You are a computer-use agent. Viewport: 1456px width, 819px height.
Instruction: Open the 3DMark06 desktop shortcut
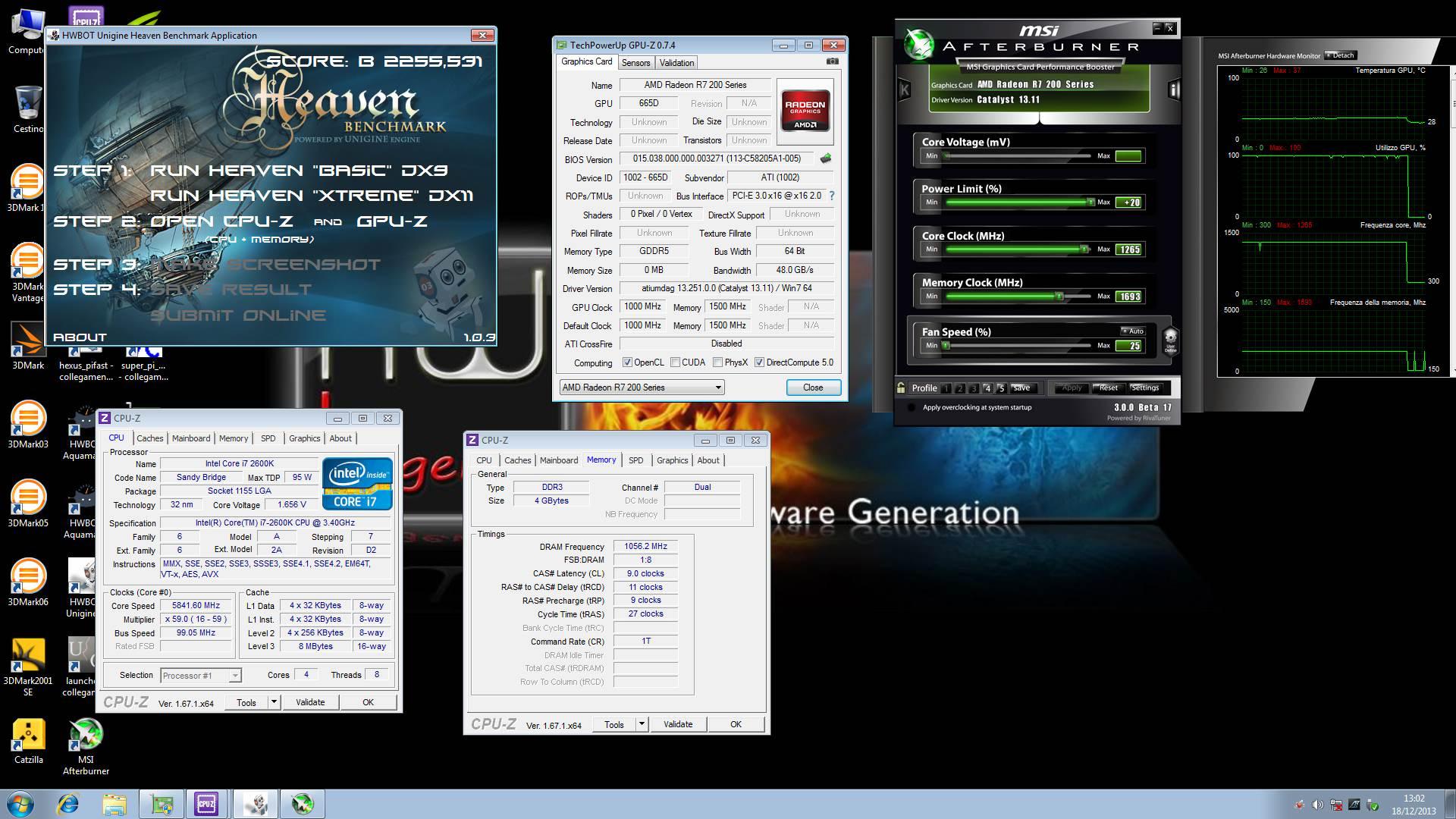pos(28,582)
